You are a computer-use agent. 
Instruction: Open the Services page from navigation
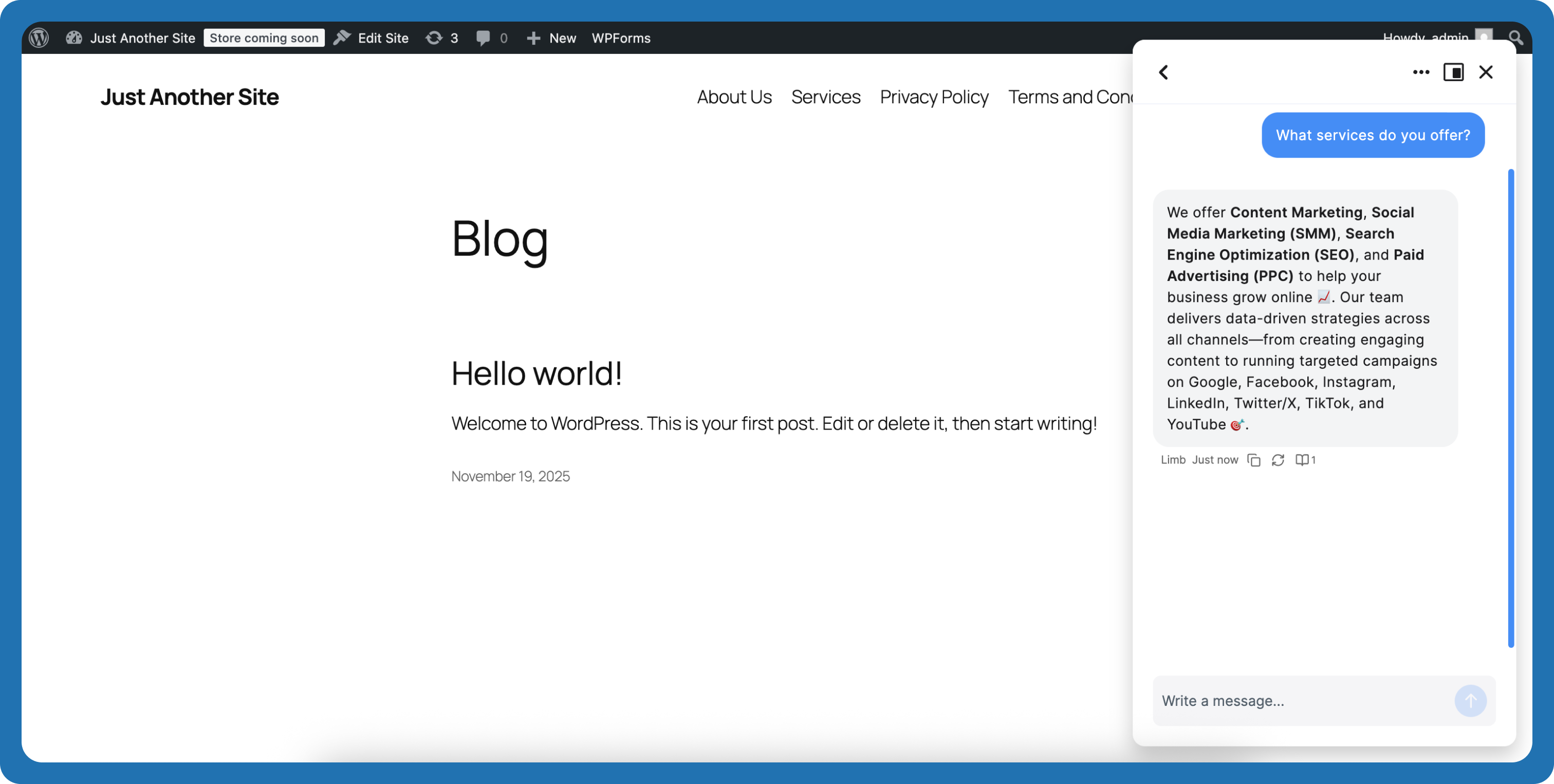(826, 97)
